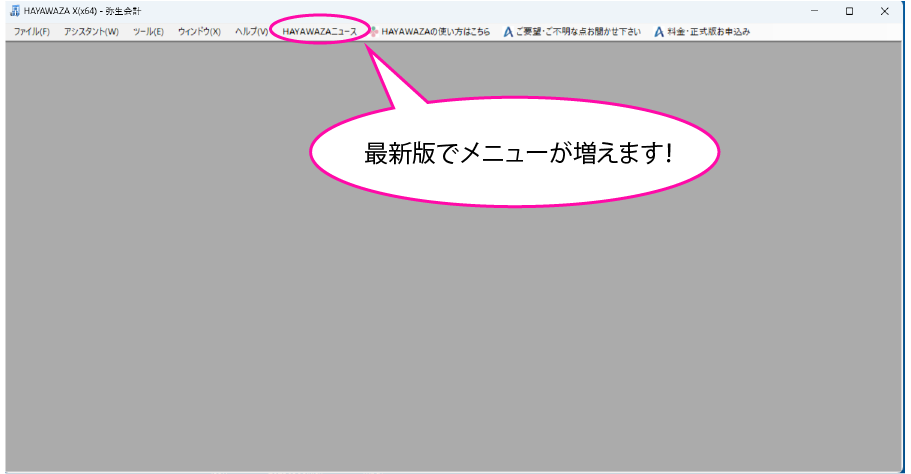Image resolution: width=911 pixels, height=474 pixels.
Task: Open the HAYAWAZAニュース menu item
Action: (x=320, y=32)
